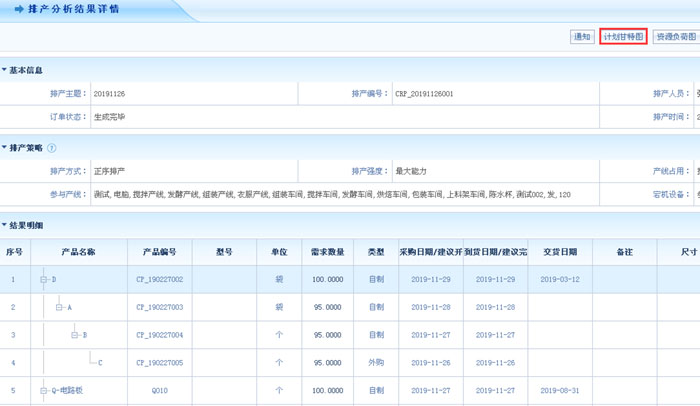Collapse the 基本信息 section
The width and height of the screenshot is (700, 406).
click(5, 71)
